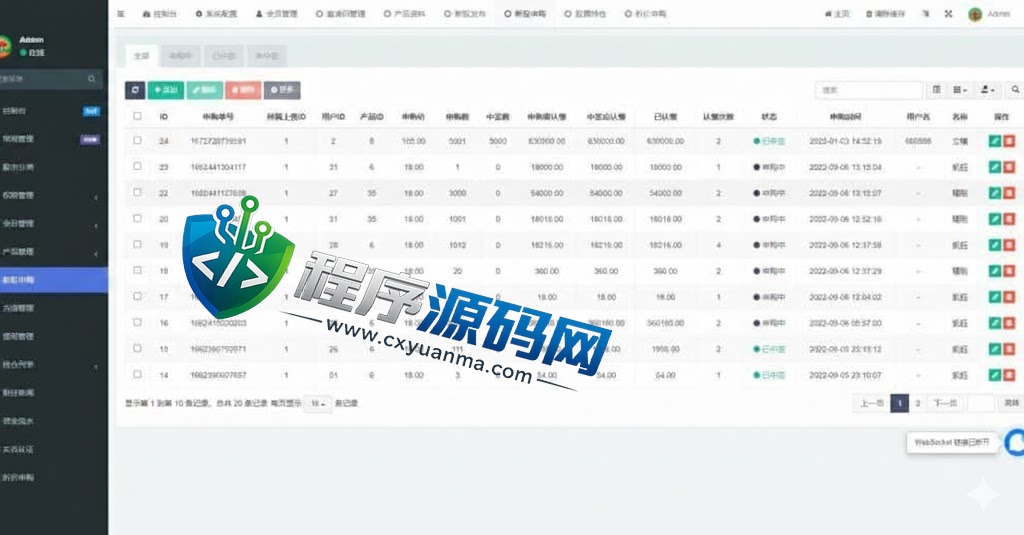1024x535 pixels.
Task: Edit row with ID 19
Action: [x=995, y=245]
